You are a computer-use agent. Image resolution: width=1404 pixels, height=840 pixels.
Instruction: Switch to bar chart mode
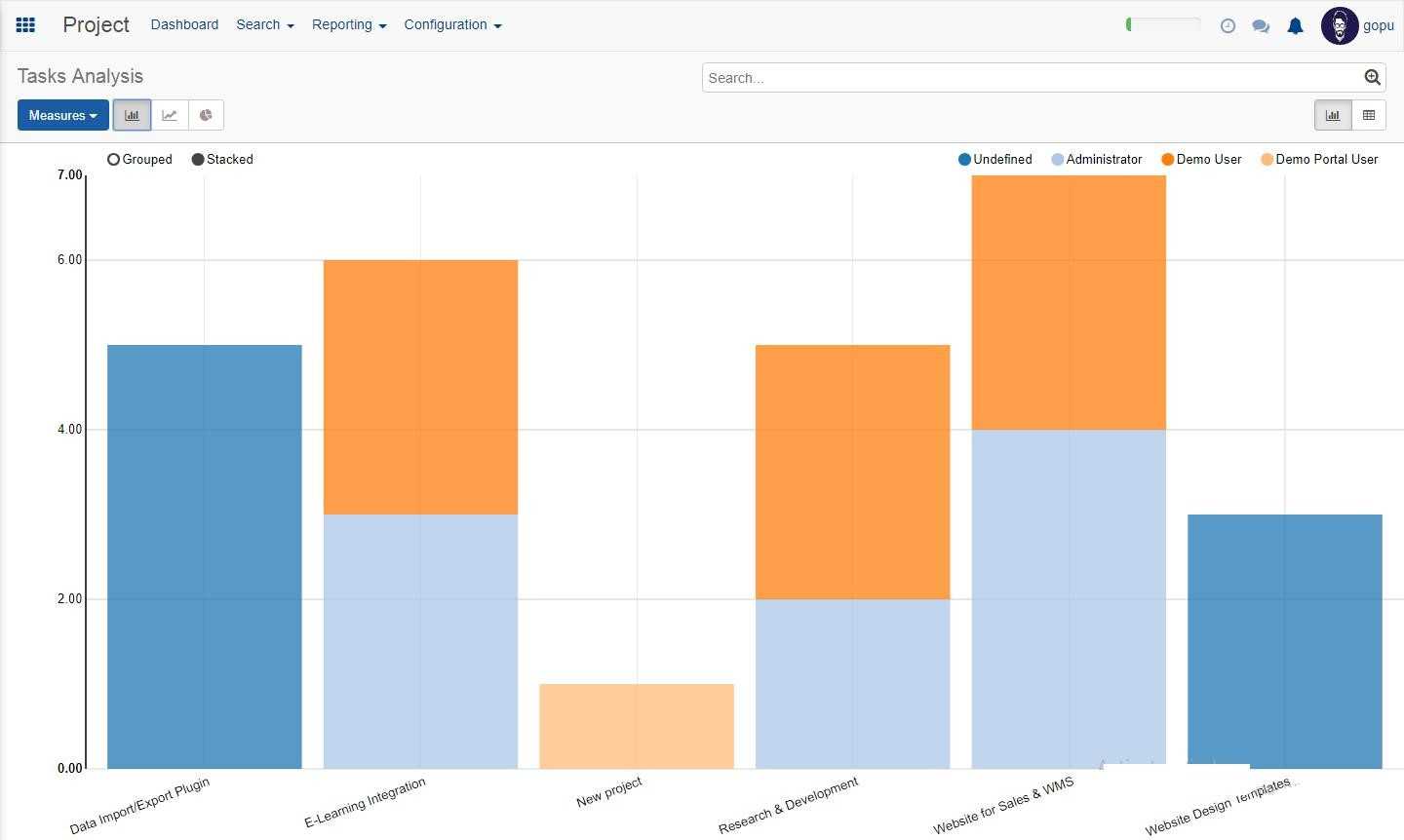click(x=132, y=115)
